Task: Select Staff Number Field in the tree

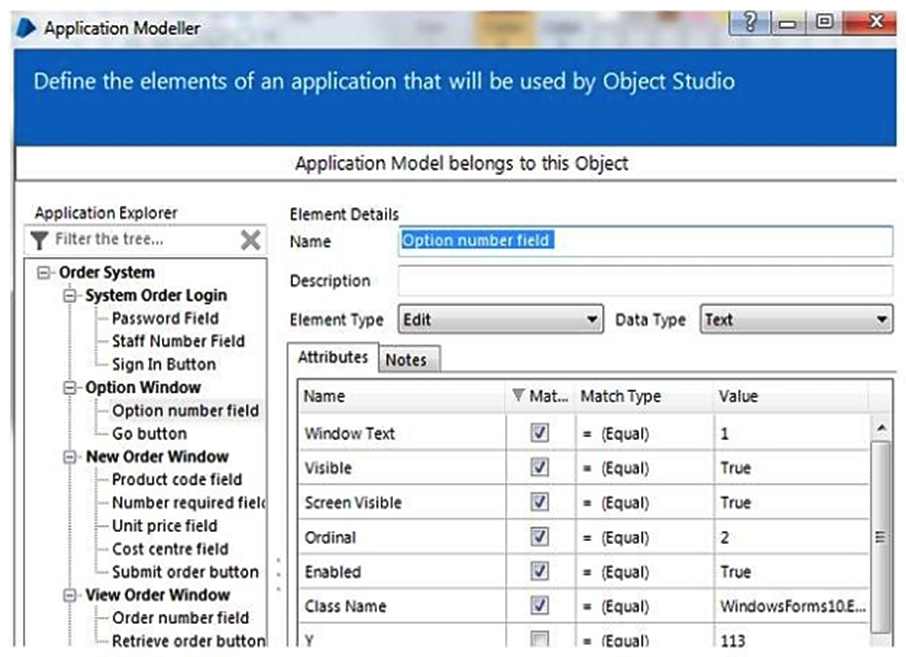Action: pos(178,341)
